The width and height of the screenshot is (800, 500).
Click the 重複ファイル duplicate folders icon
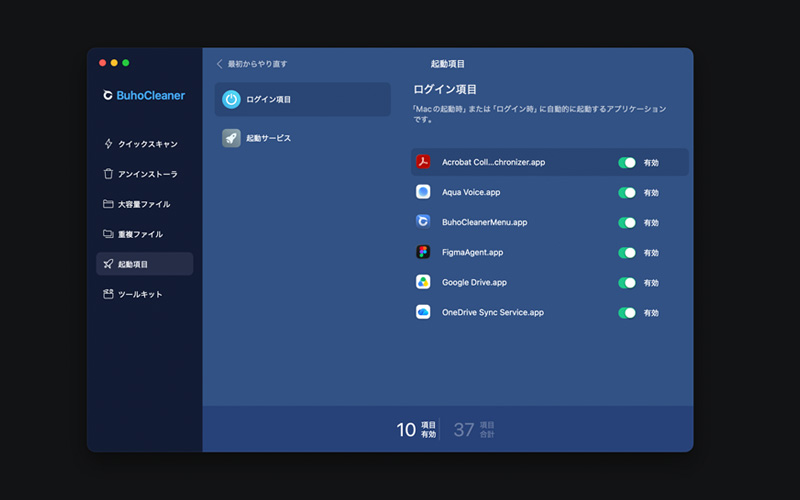(x=108, y=234)
